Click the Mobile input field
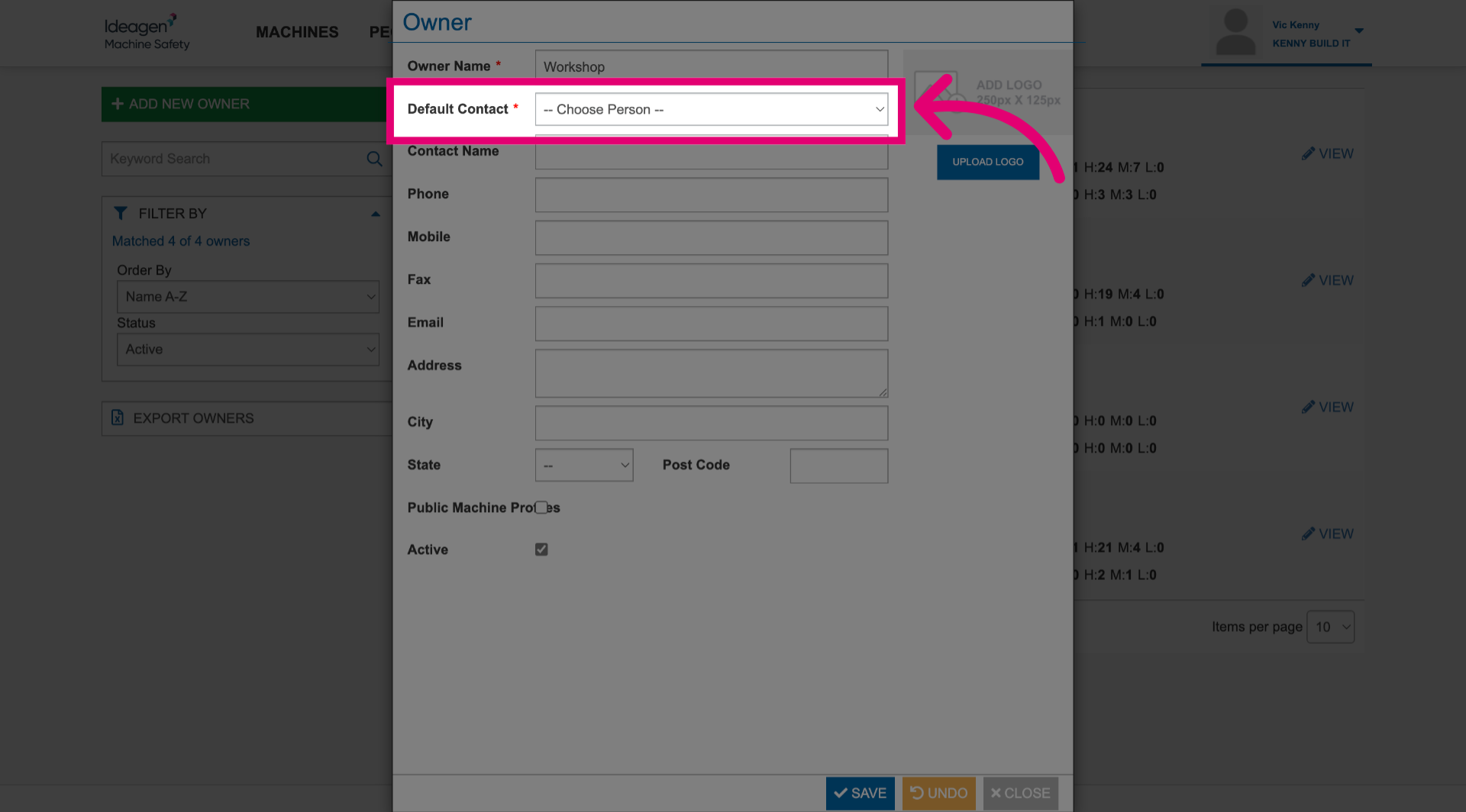Viewport: 1466px width, 812px height. 711,237
